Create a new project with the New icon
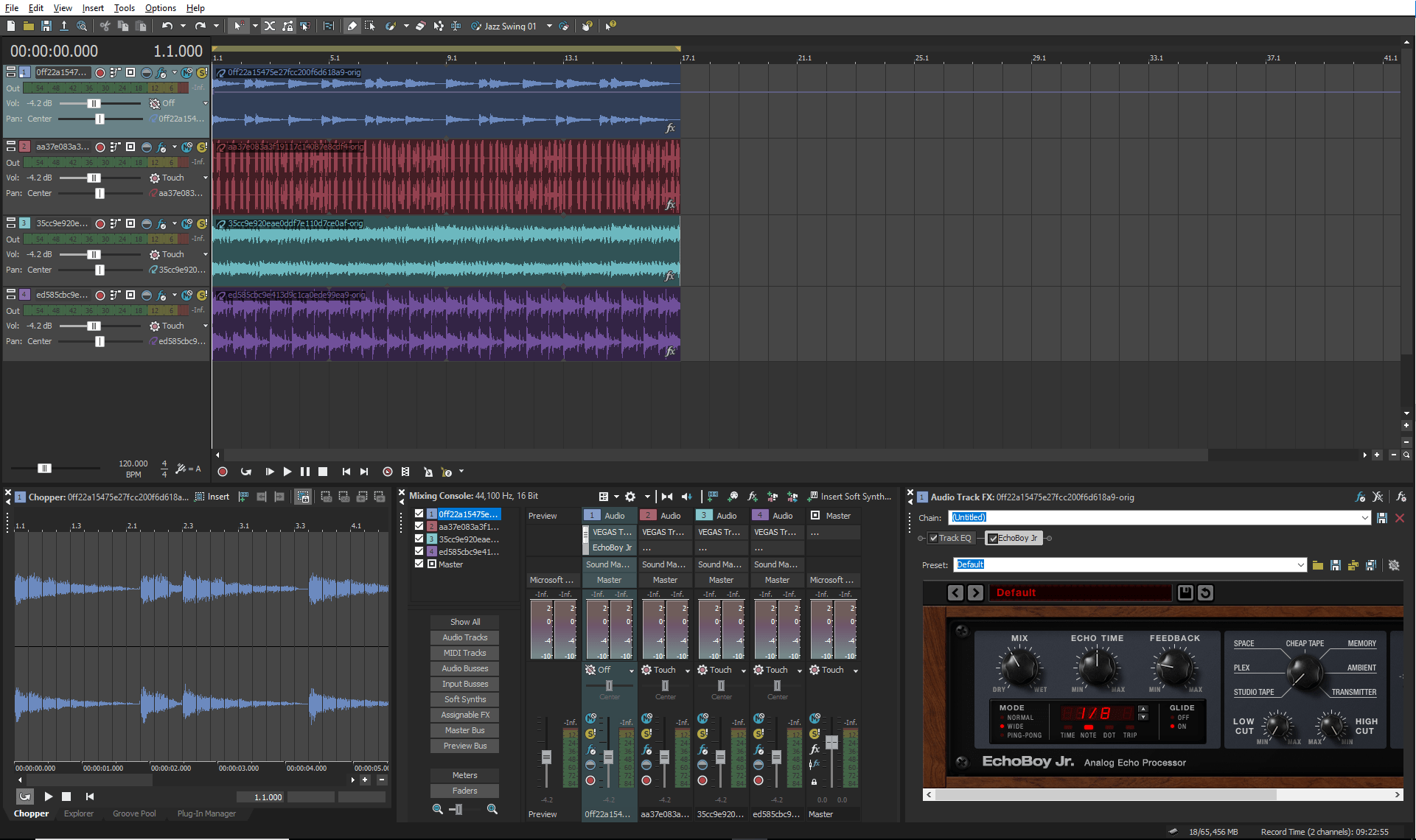Screen dimensions: 1416x840 click(x=11, y=26)
